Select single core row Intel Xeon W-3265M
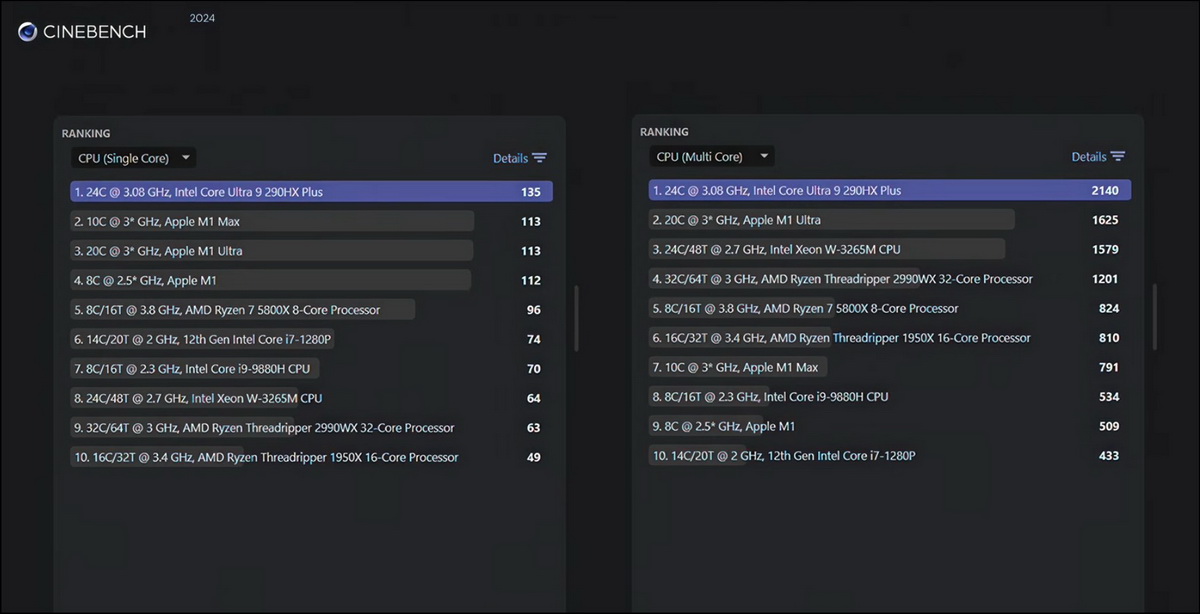Screen dimensions: 1200x614 coord(311,398)
